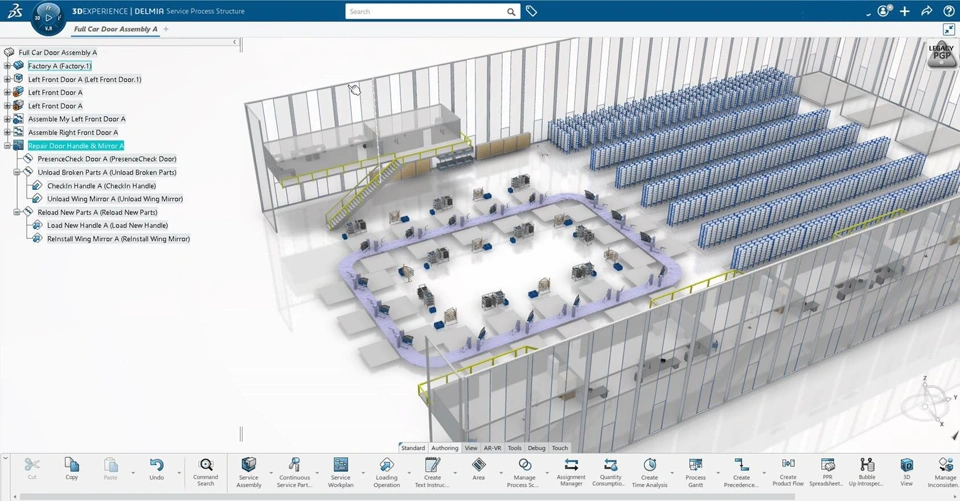Image resolution: width=960 pixels, height=501 pixels.
Task: Switch to the AR-VR toolbar tab
Action: [492, 448]
